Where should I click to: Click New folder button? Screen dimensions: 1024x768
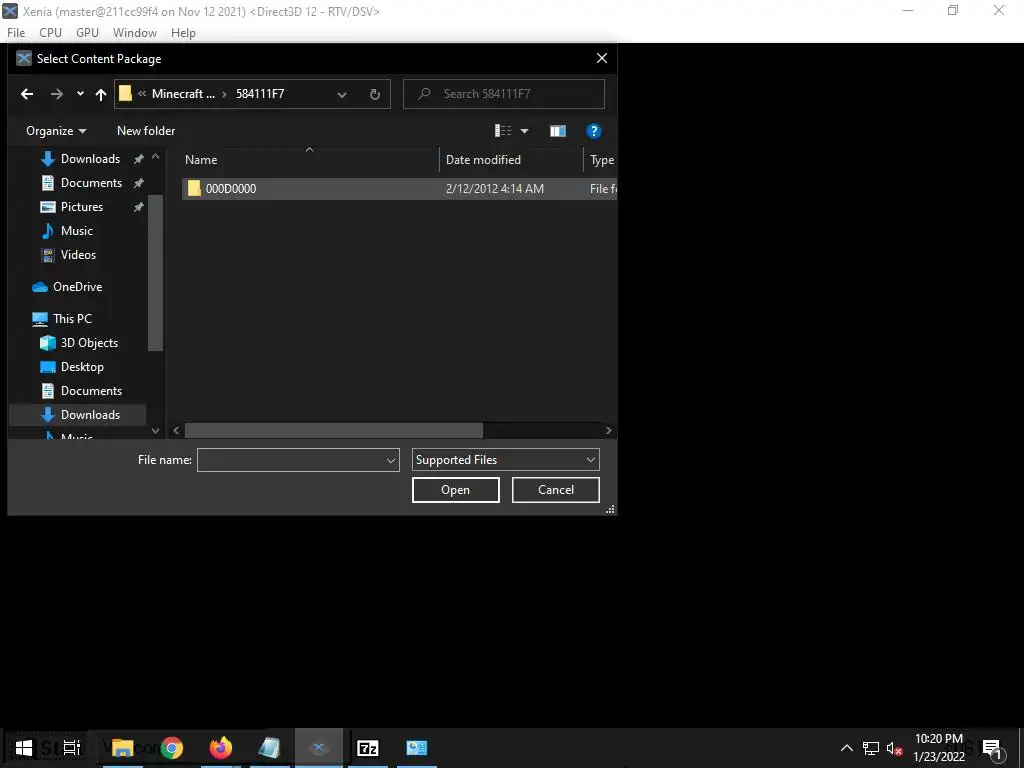pos(146,131)
